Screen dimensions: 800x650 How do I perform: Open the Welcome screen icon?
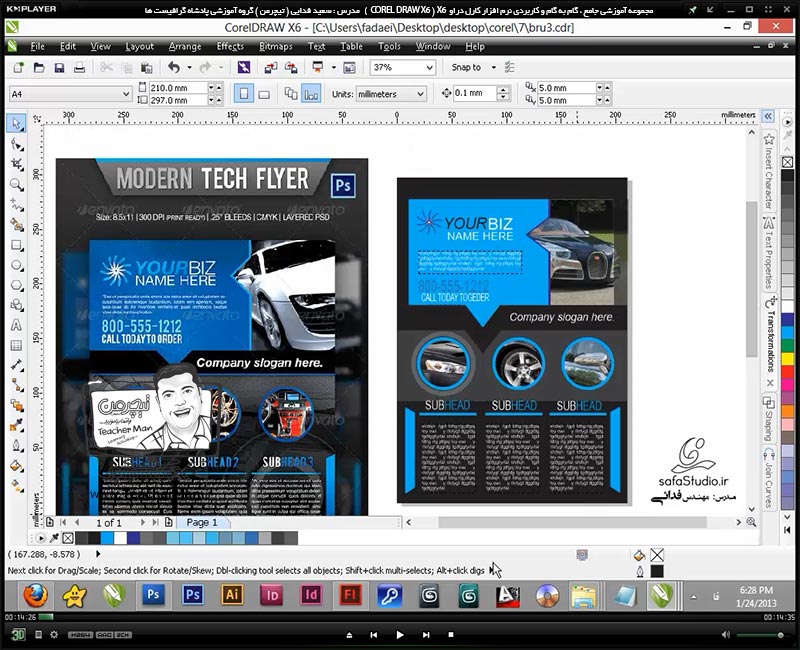(x=349, y=67)
